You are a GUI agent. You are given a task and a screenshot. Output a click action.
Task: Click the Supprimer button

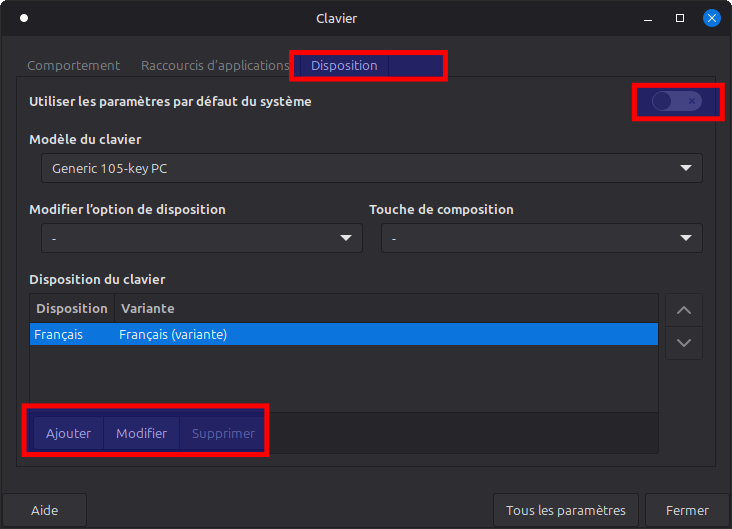223,433
